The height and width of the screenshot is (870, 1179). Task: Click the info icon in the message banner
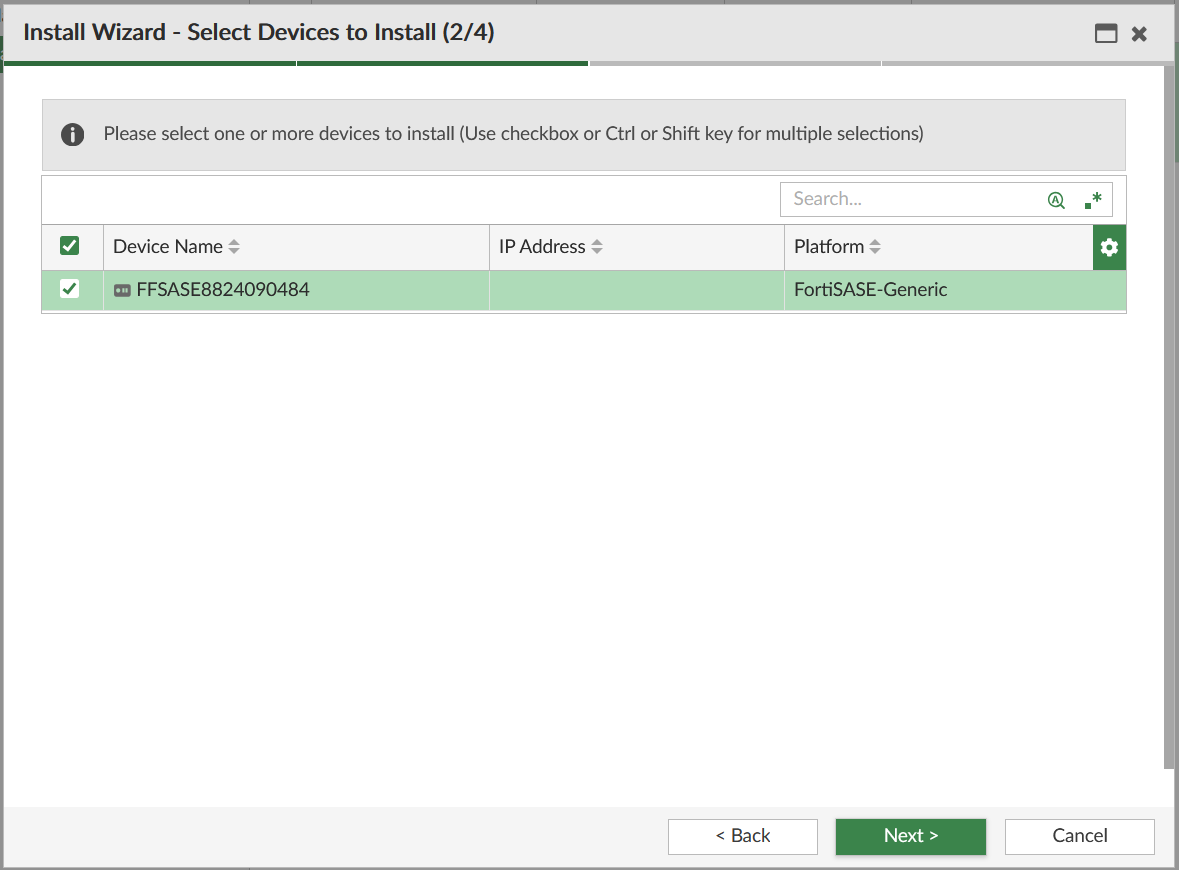tap(72, 134)
